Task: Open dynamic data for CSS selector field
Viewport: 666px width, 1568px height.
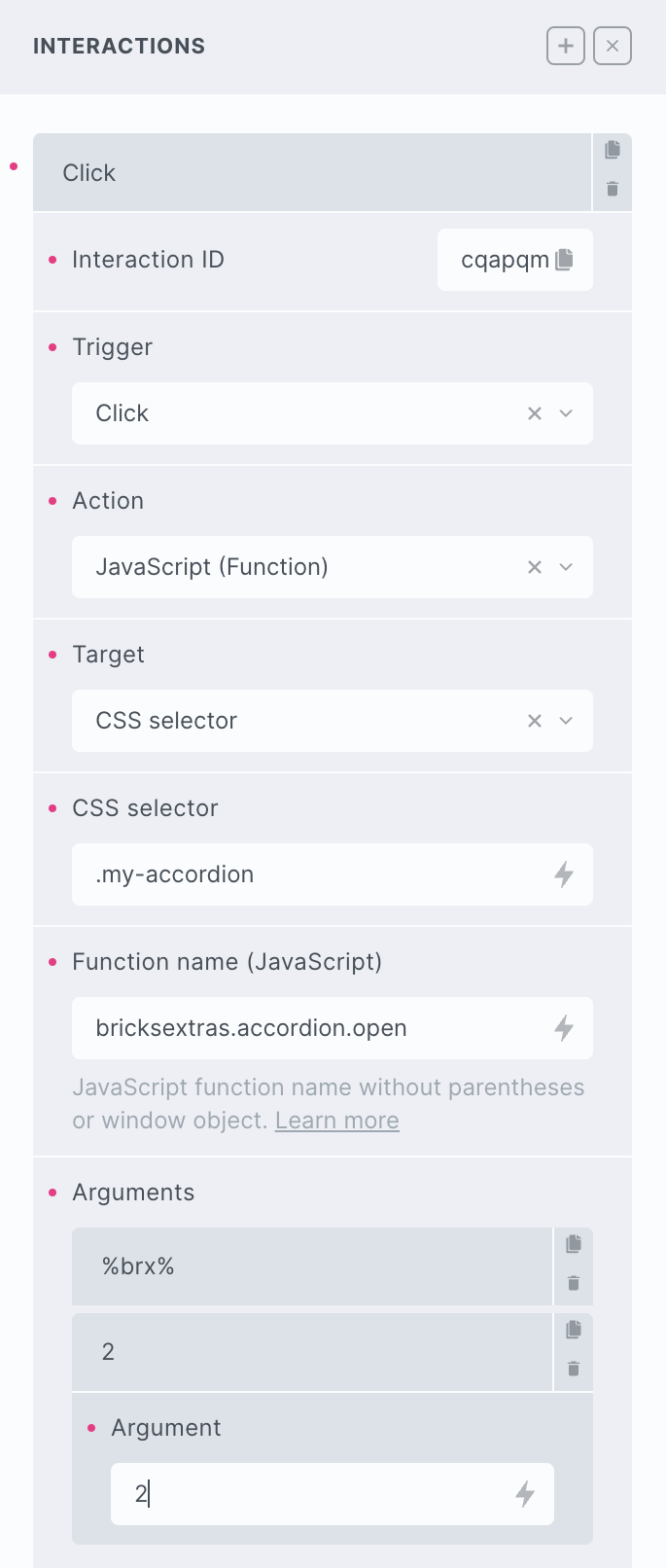Action: (564, 874)
